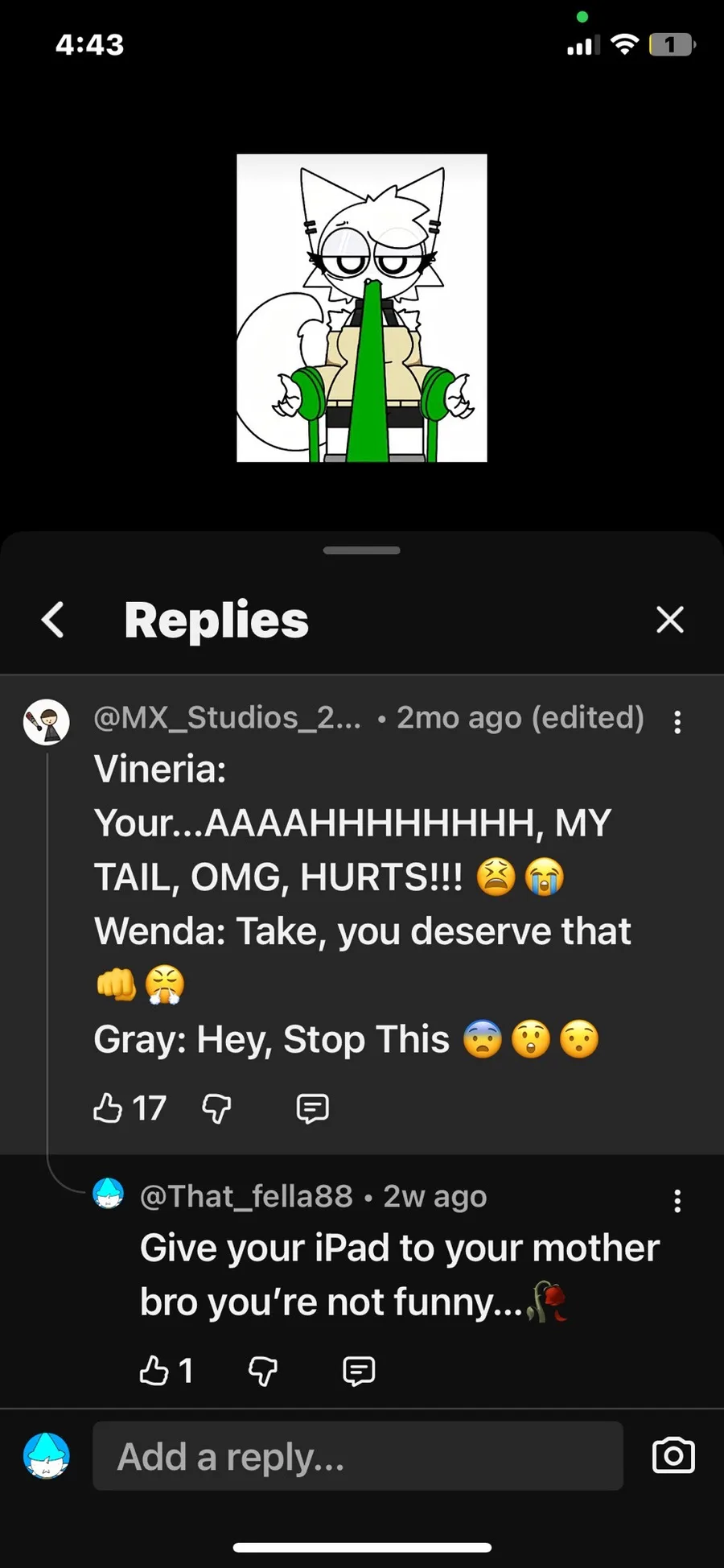Reply to the MX_Studios comment
This screenshot has height=1568, width=724.
point(312,1108)
